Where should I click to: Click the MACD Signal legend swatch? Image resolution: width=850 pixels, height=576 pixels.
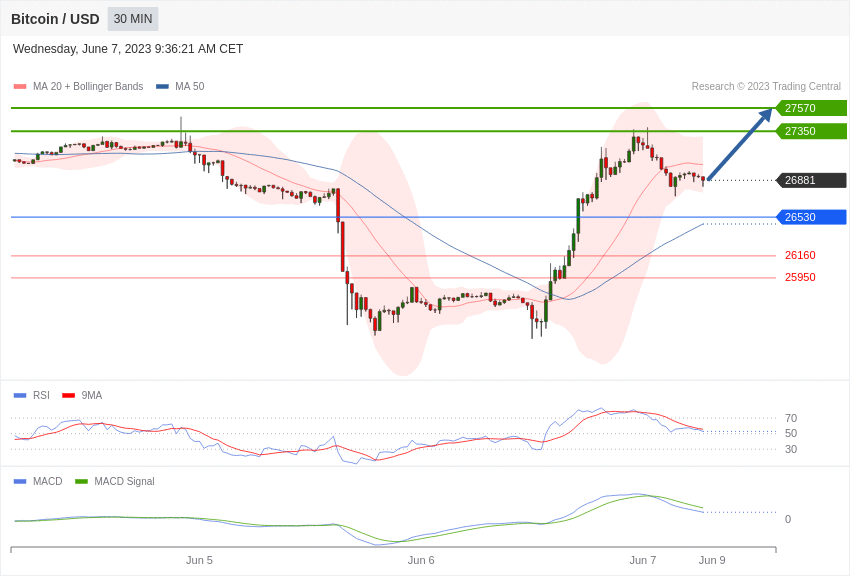coord(81,482)
